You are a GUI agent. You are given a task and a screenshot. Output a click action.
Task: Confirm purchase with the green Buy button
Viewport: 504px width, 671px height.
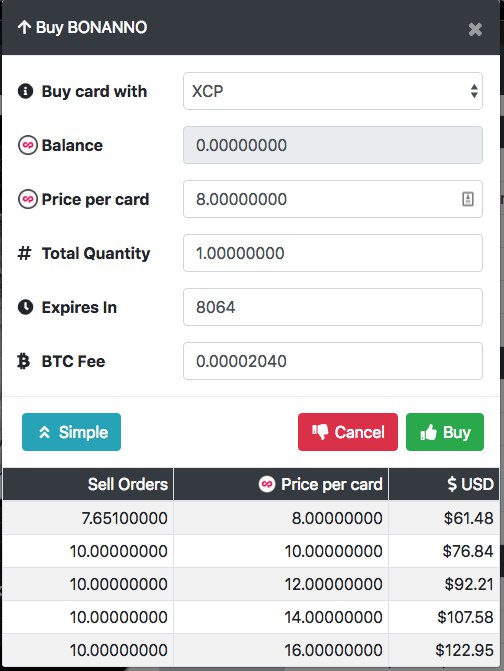click(445, 432)
